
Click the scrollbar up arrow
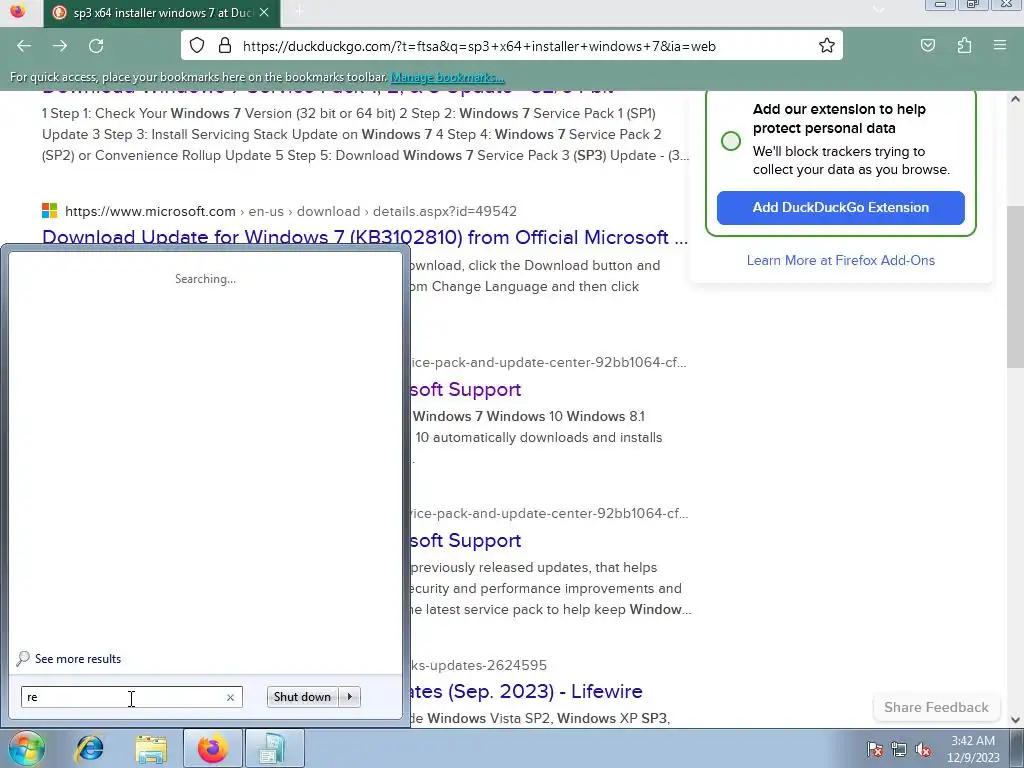pos(1016,99)
